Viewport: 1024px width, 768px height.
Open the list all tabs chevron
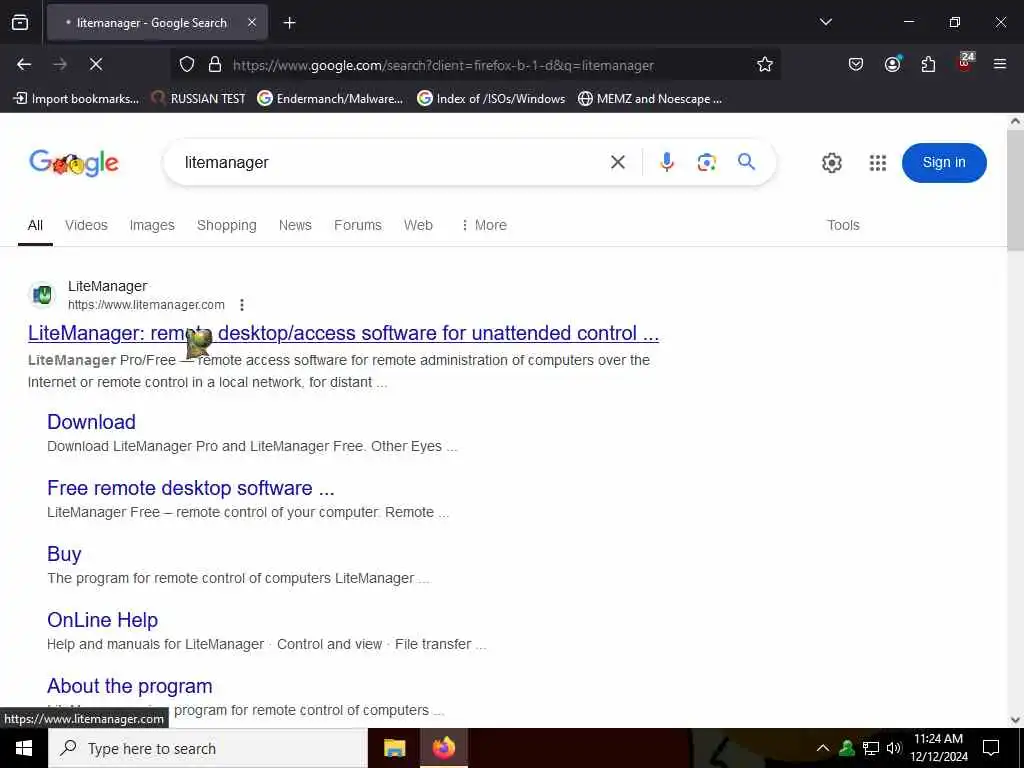825,22
